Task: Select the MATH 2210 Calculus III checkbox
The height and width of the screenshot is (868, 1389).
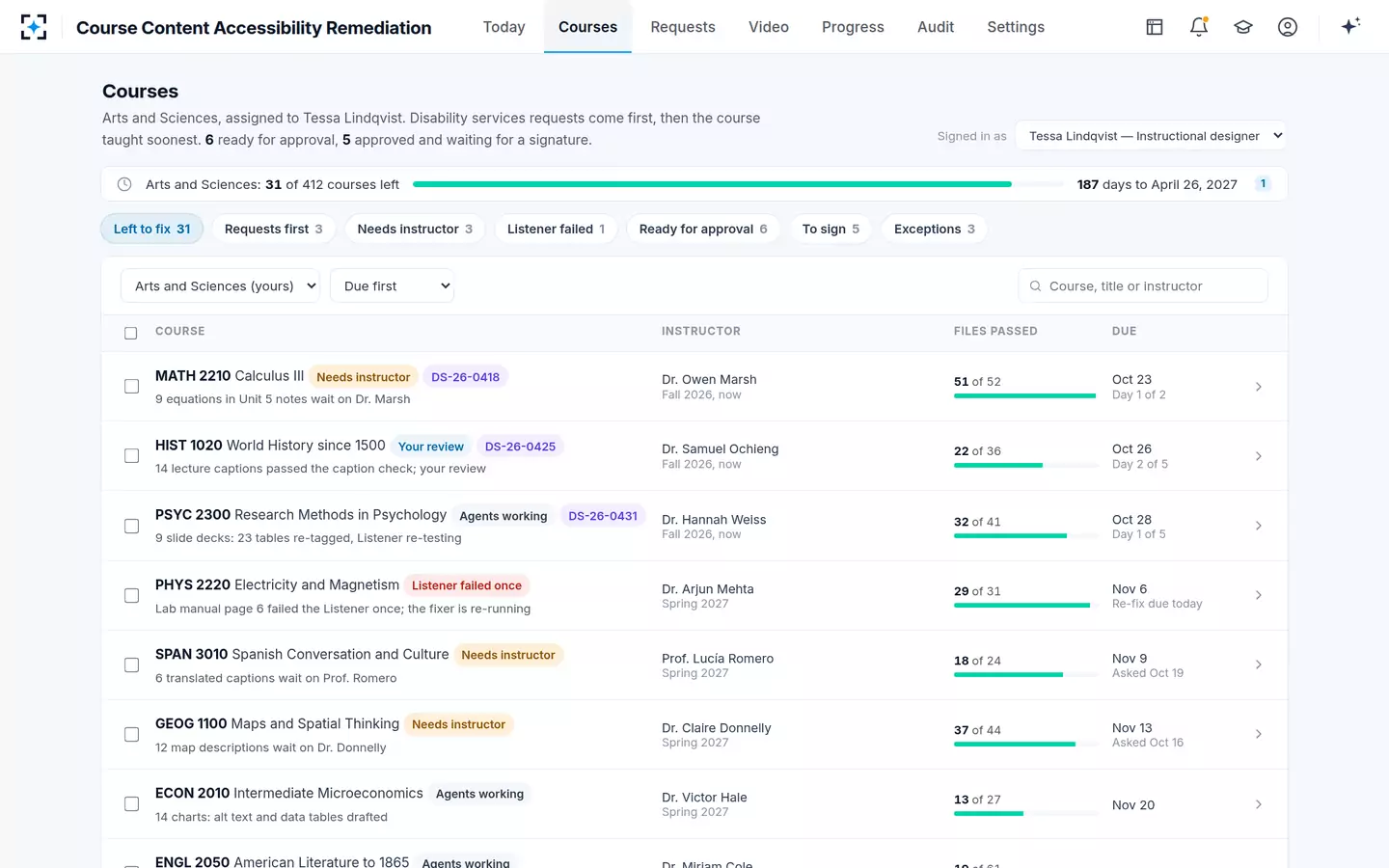Action: (x=131, y=387)
